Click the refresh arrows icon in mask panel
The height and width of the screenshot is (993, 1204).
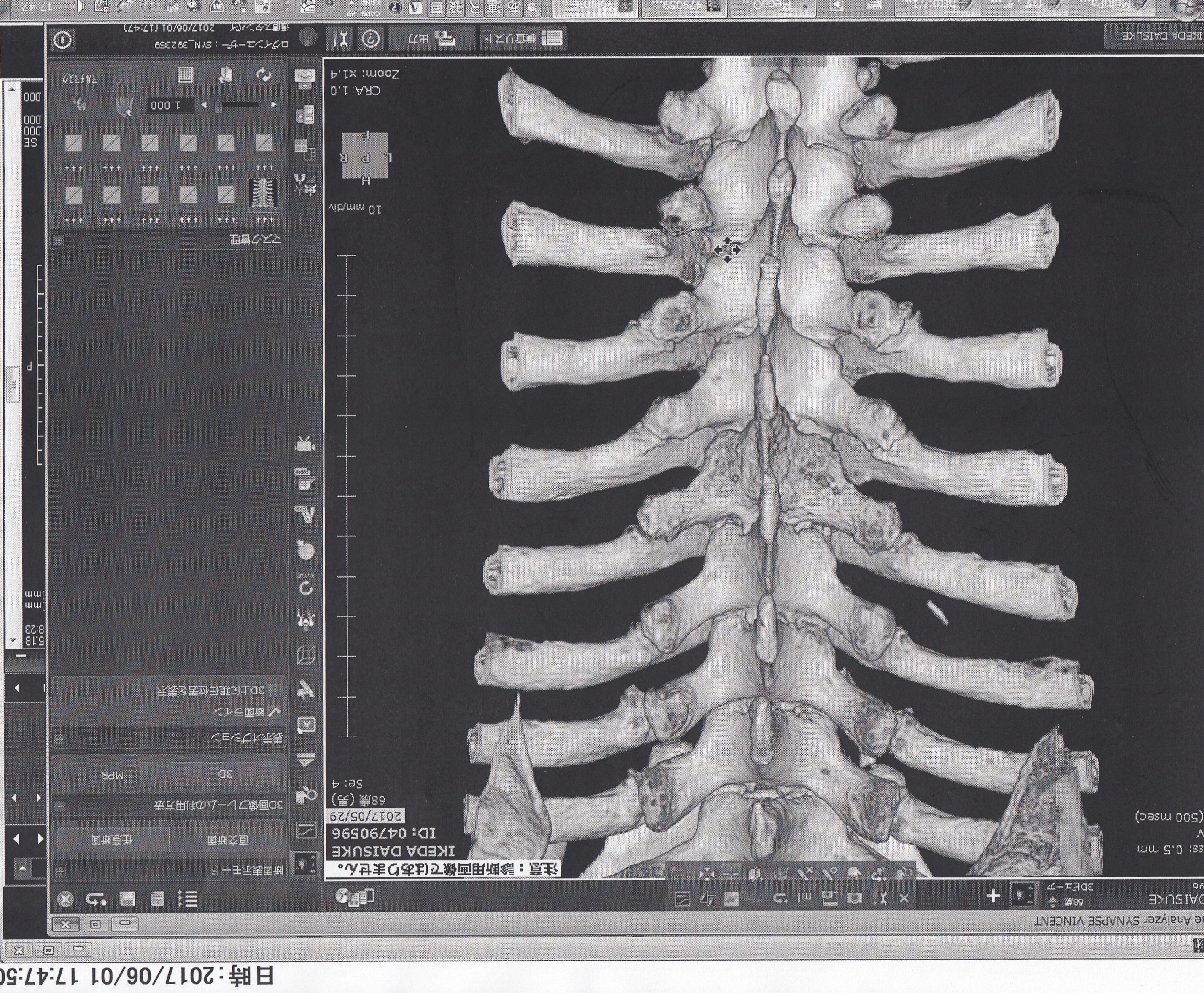tap(264, 75)
